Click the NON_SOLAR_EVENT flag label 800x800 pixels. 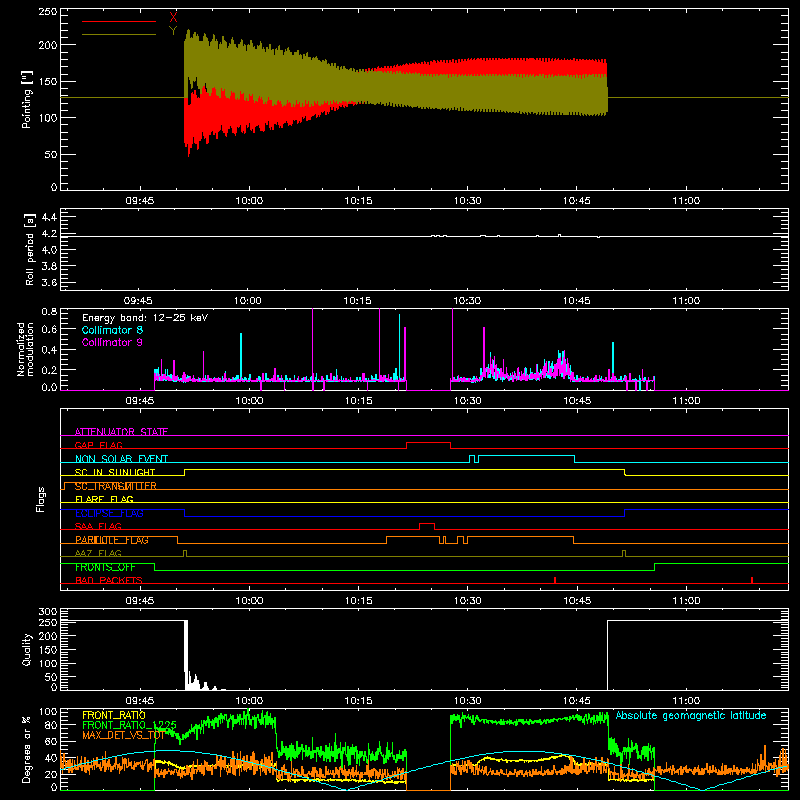point(121,459)
